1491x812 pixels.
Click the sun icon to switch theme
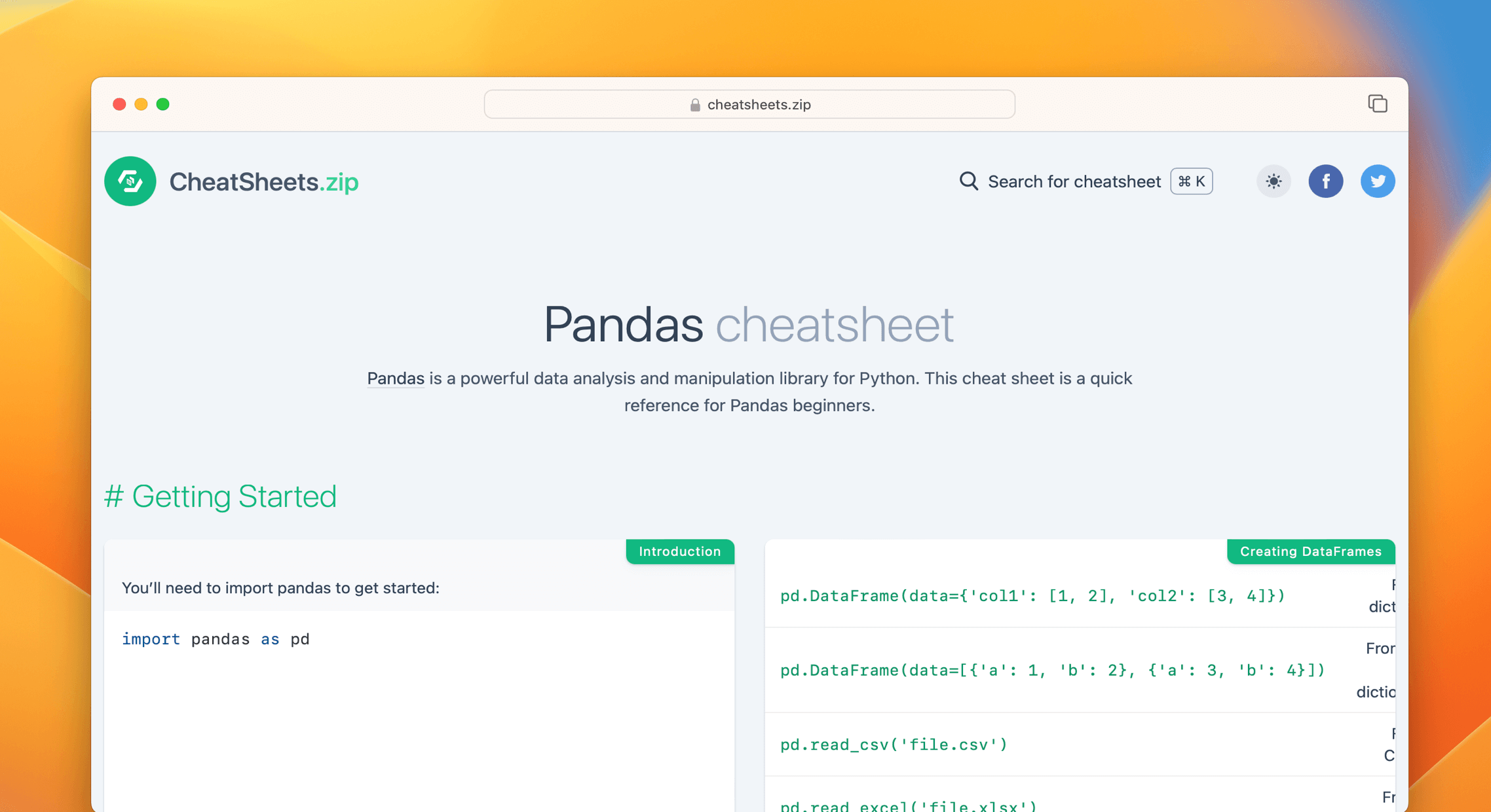(1274, 181)
